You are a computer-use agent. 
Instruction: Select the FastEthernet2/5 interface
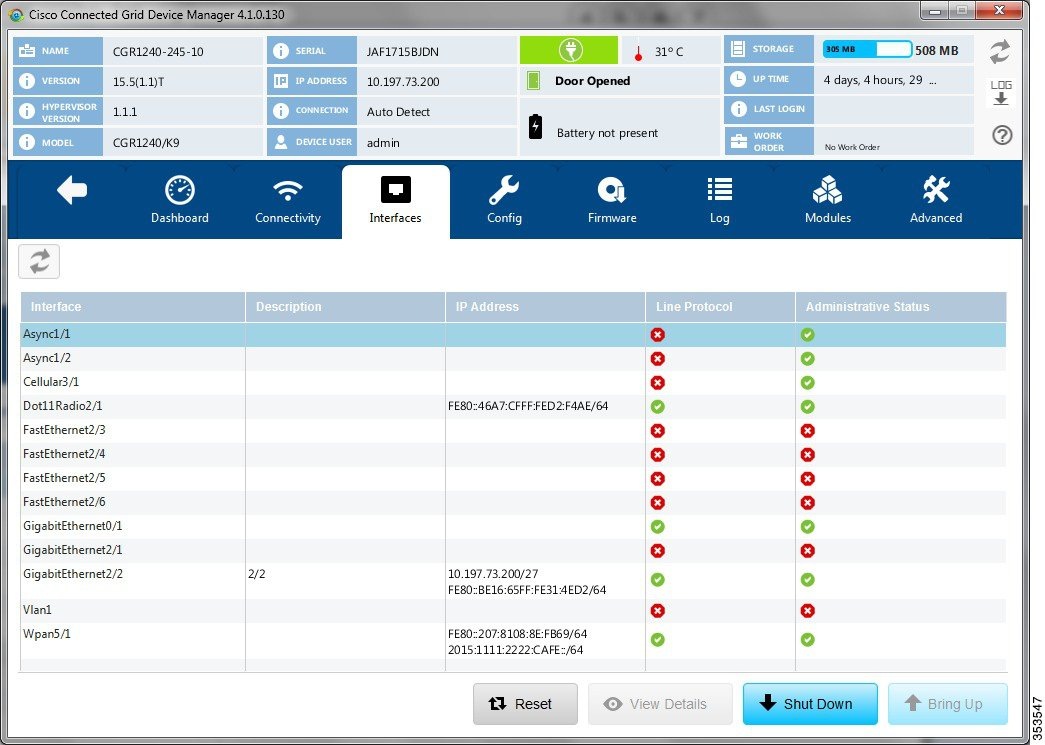coord(513,478)
